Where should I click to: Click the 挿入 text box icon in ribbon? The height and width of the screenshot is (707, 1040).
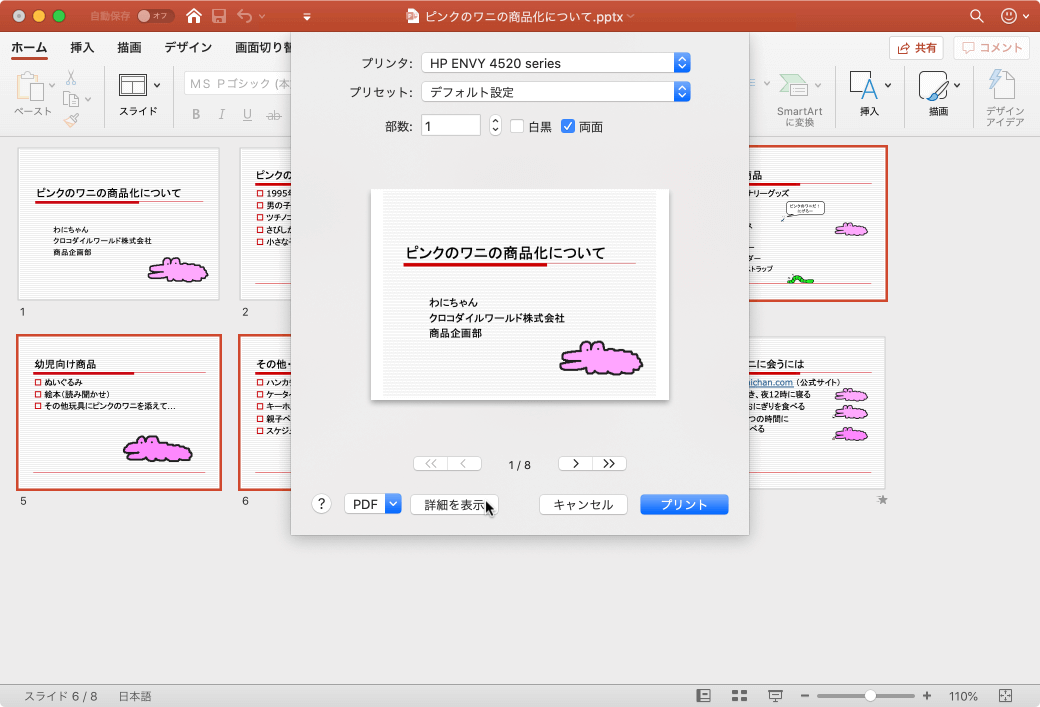(x=864, y=85)
